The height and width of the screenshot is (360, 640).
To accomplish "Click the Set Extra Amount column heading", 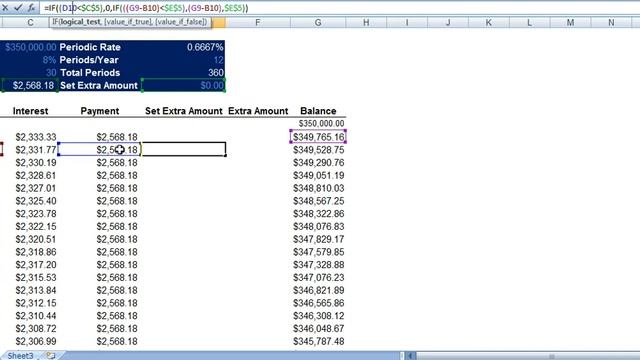I will coord(184,111).
